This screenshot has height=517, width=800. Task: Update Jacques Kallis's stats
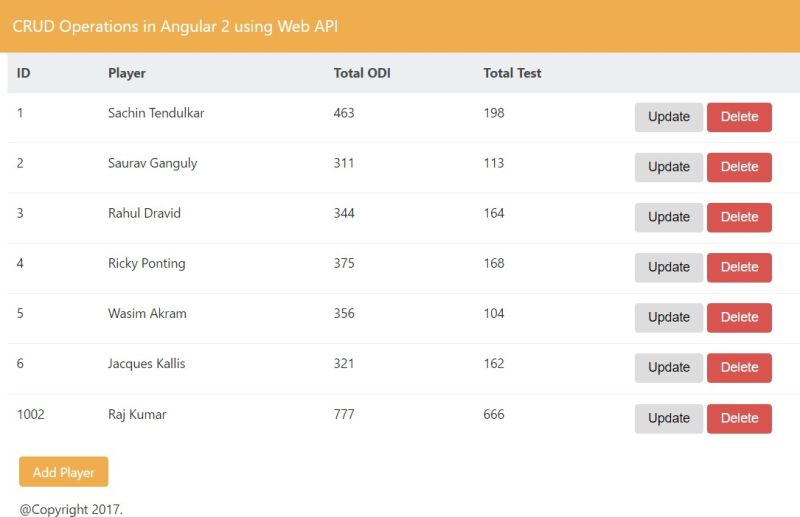[x=668, y=367]
